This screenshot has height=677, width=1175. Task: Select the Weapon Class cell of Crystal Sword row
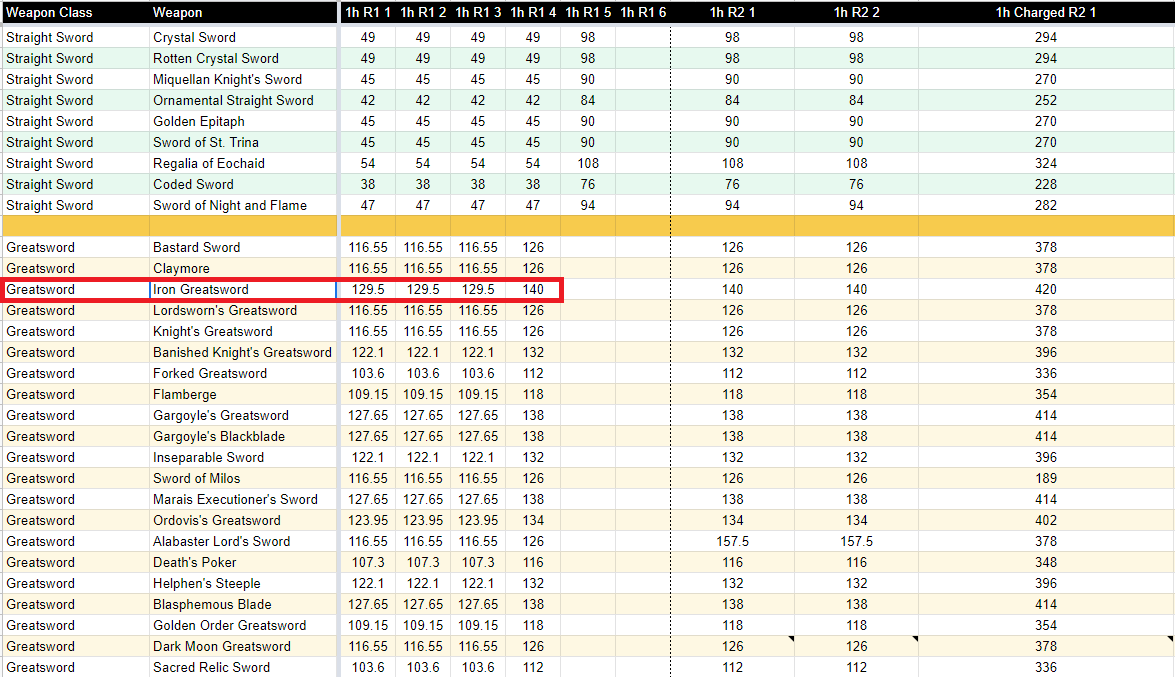(76, 37)
